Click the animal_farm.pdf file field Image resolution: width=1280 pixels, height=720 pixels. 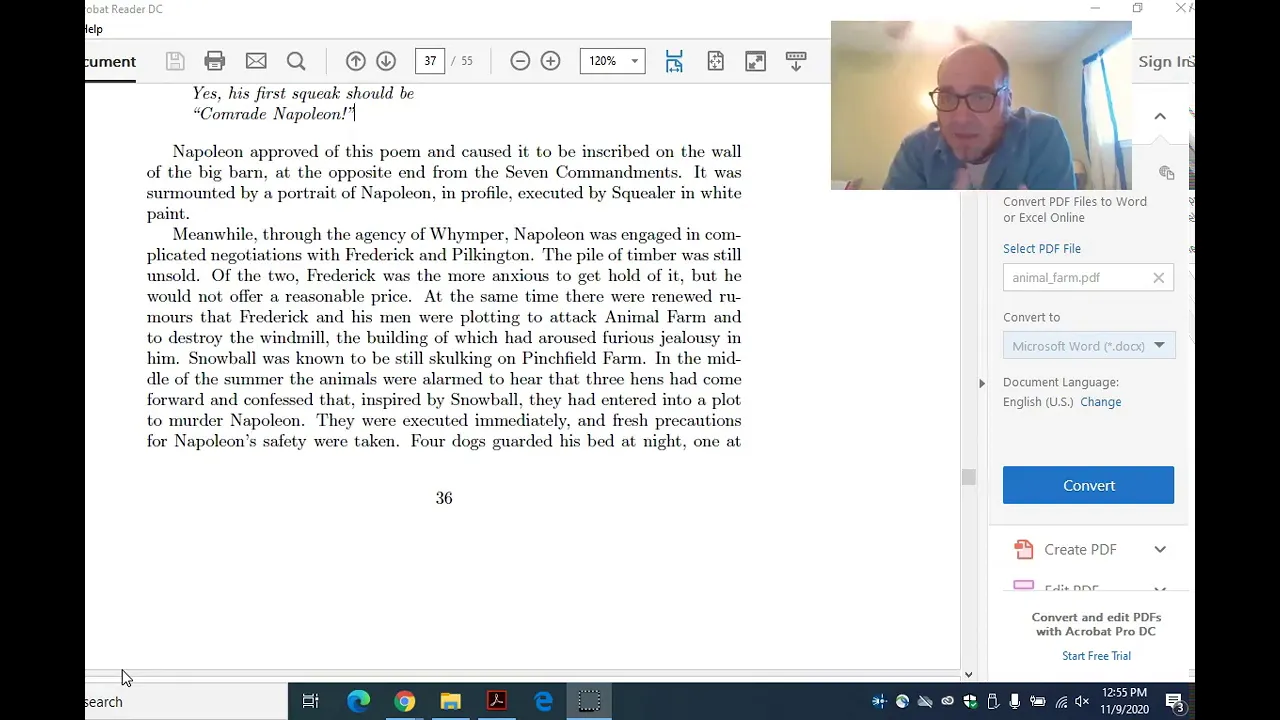(x=1088, y=278)
